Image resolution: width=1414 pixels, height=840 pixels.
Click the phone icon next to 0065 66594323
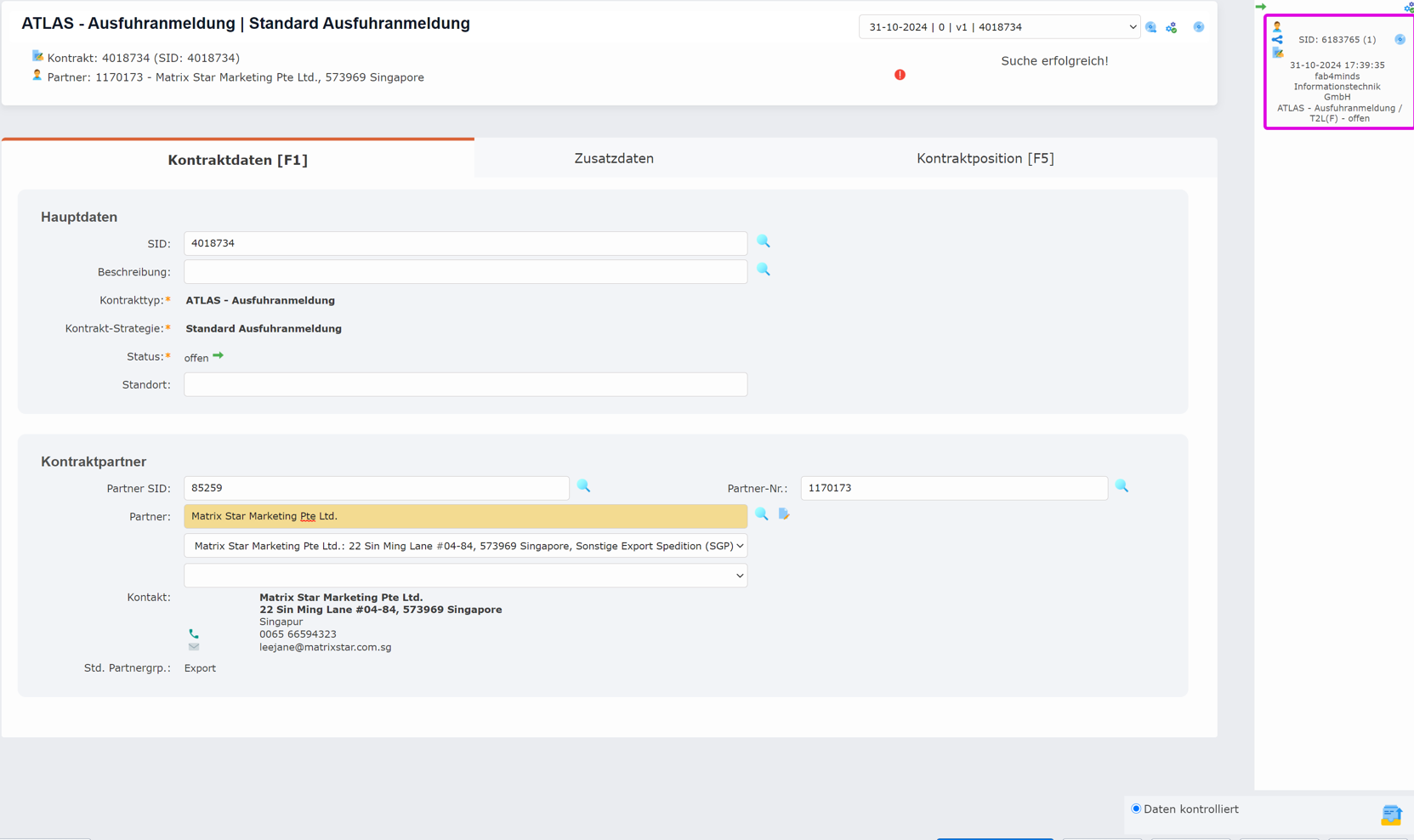point(194,633)
